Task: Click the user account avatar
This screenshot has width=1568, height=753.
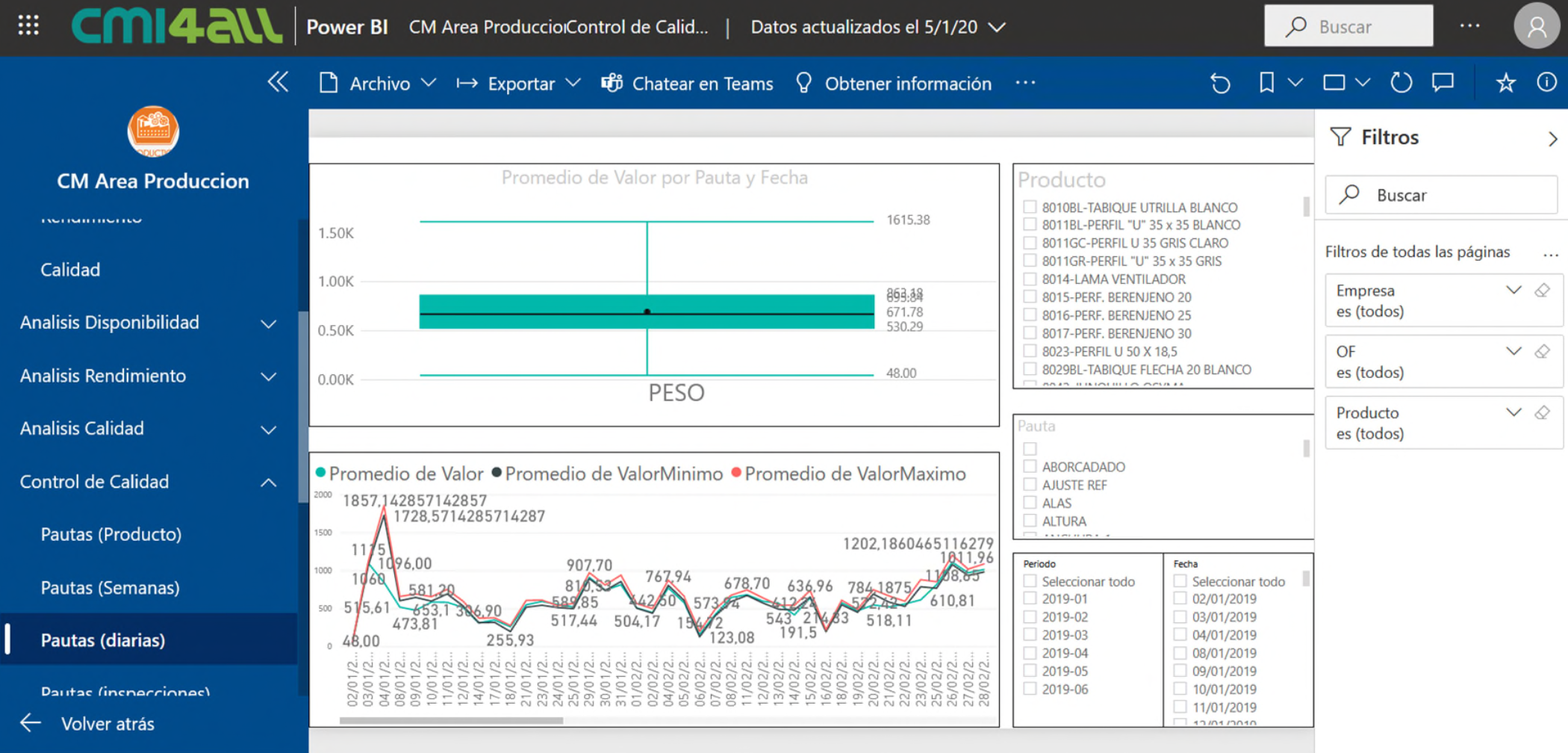Action: pyautogui.click(x=1536, y=27)
